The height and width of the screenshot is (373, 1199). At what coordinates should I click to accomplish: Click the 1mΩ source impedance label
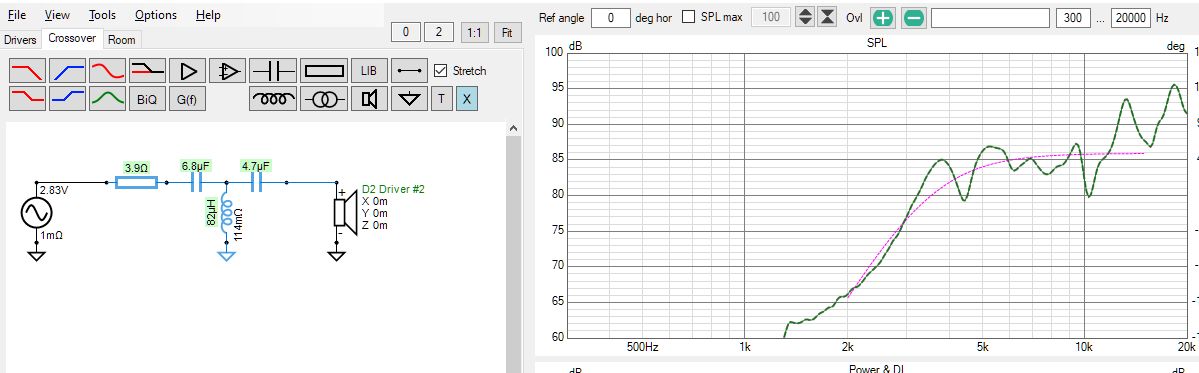[x=50, y=235]
